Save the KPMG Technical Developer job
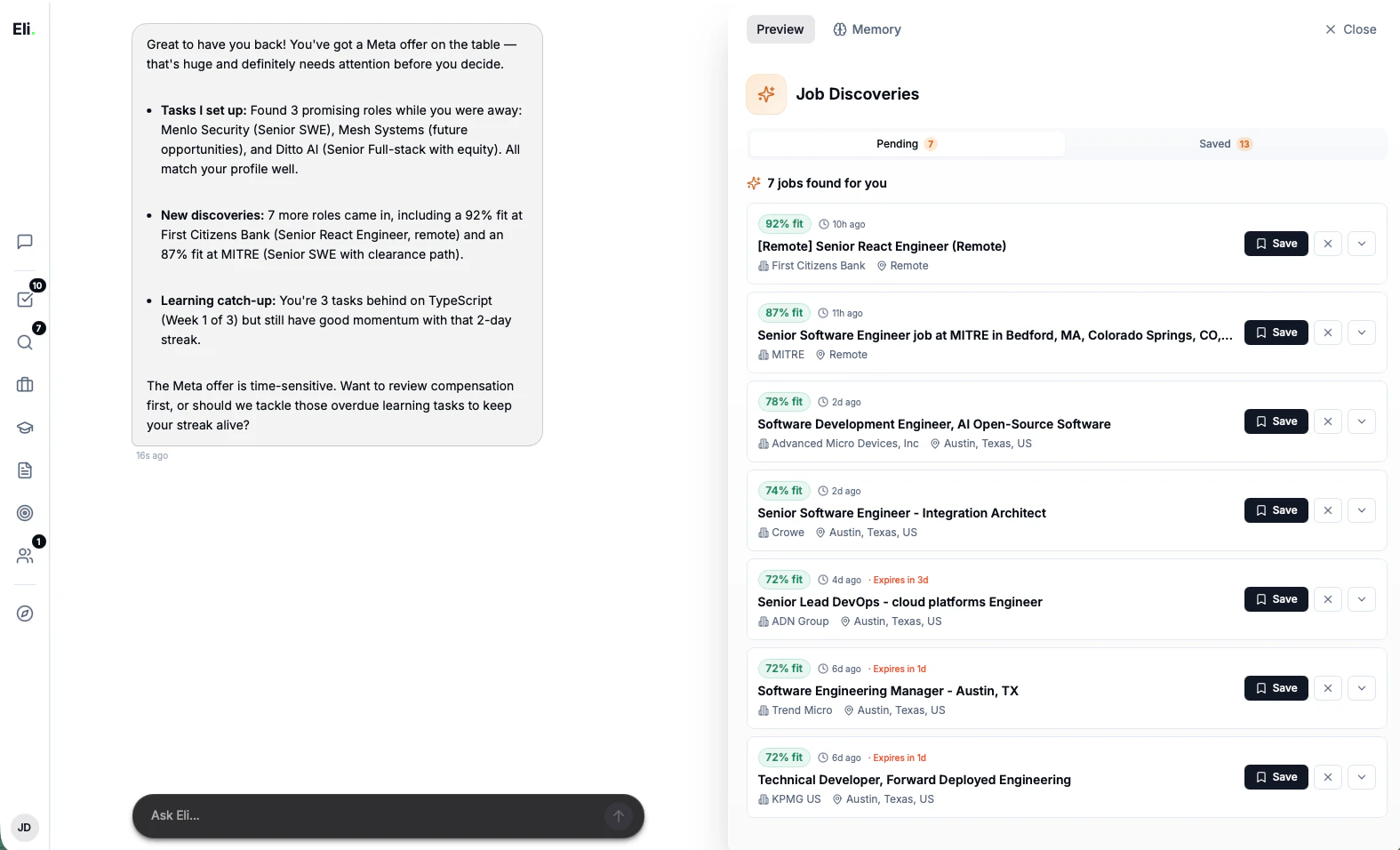 point(1276,777)
